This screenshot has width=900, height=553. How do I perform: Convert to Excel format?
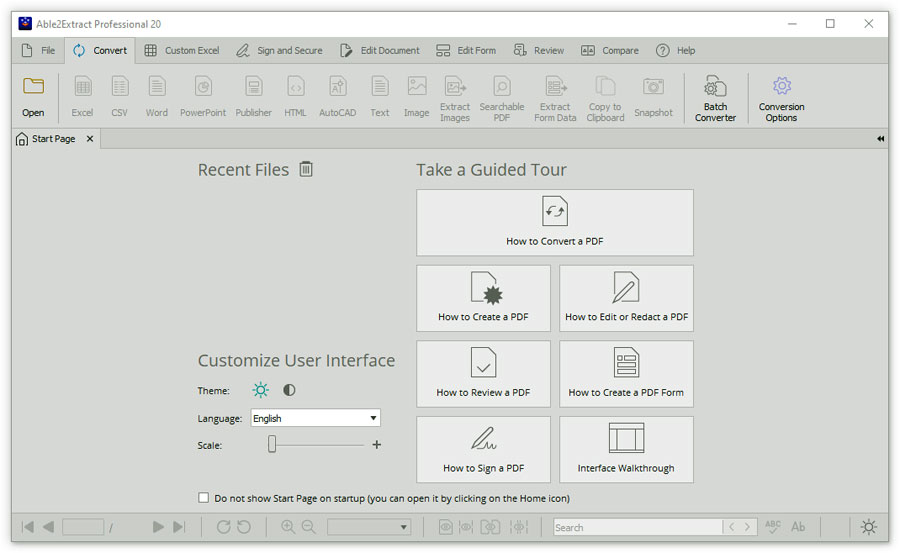82,96
